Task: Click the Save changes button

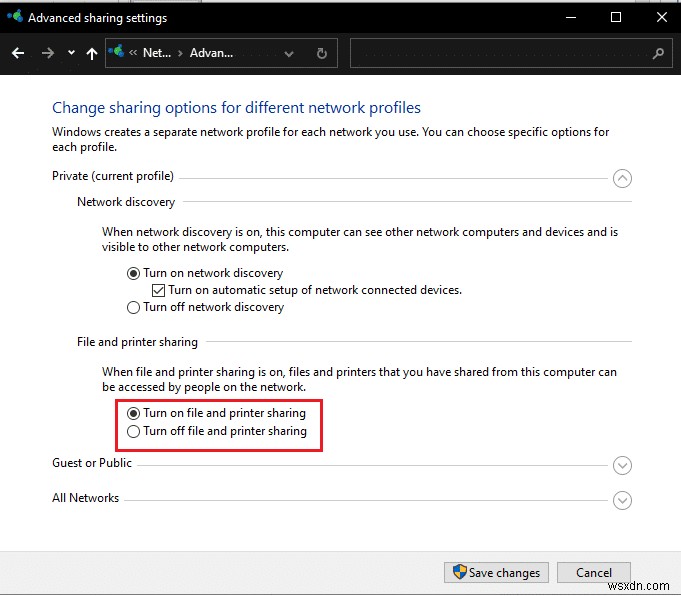Action: (496, 573)
